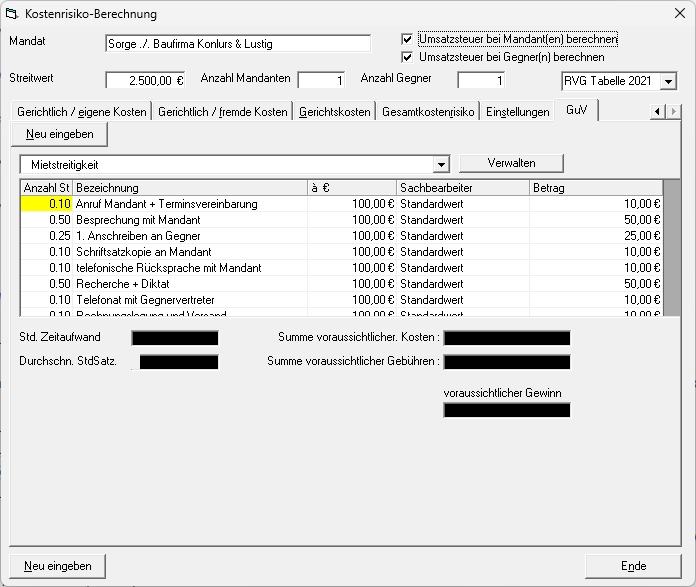Close the Kostenrisiko-Berechnung dialog

point(680,13)
